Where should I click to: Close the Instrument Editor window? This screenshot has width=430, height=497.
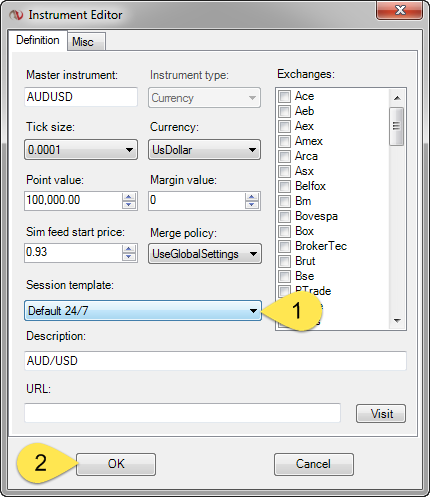coord(400,10)
